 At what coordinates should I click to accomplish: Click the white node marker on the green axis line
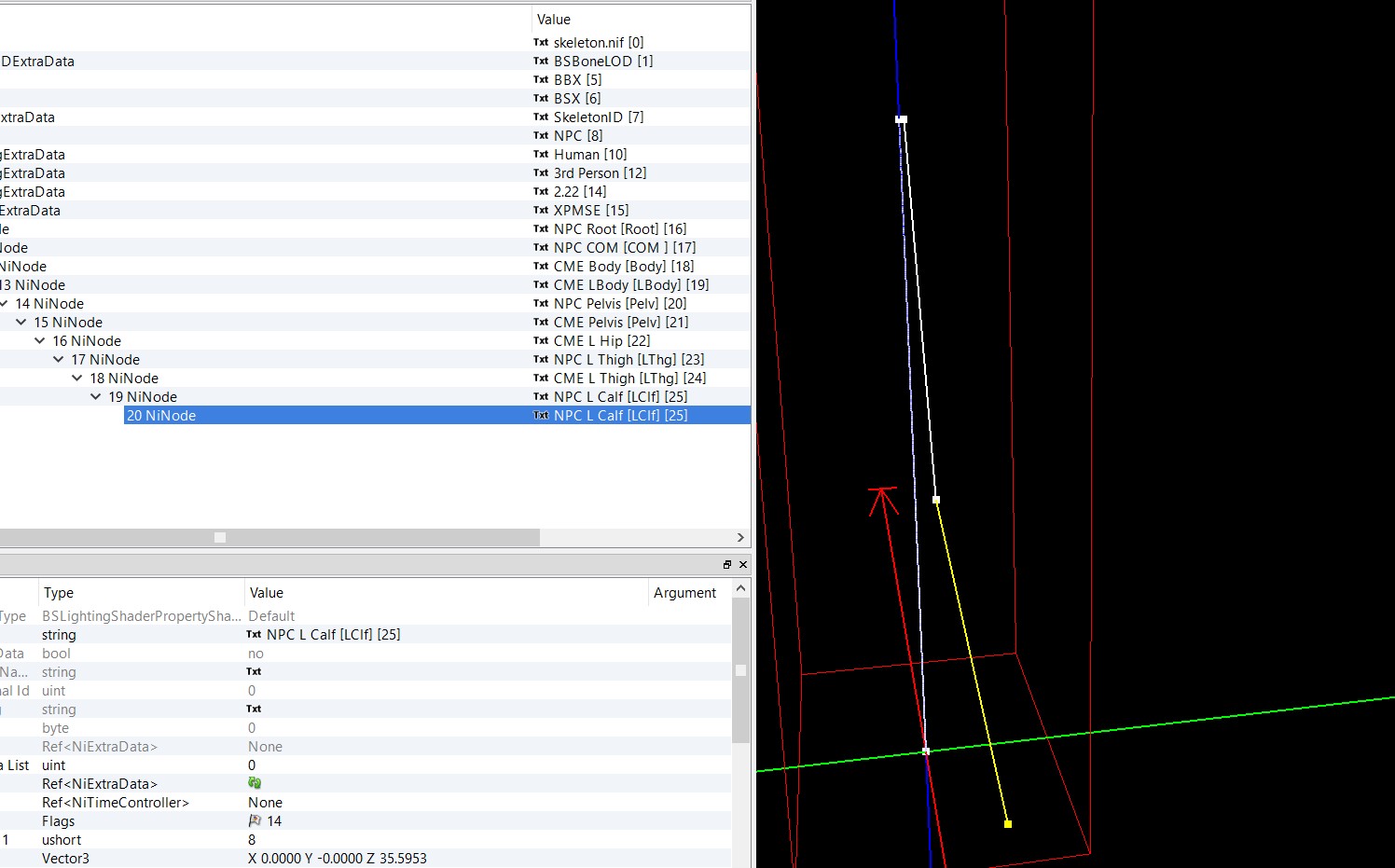926,751
